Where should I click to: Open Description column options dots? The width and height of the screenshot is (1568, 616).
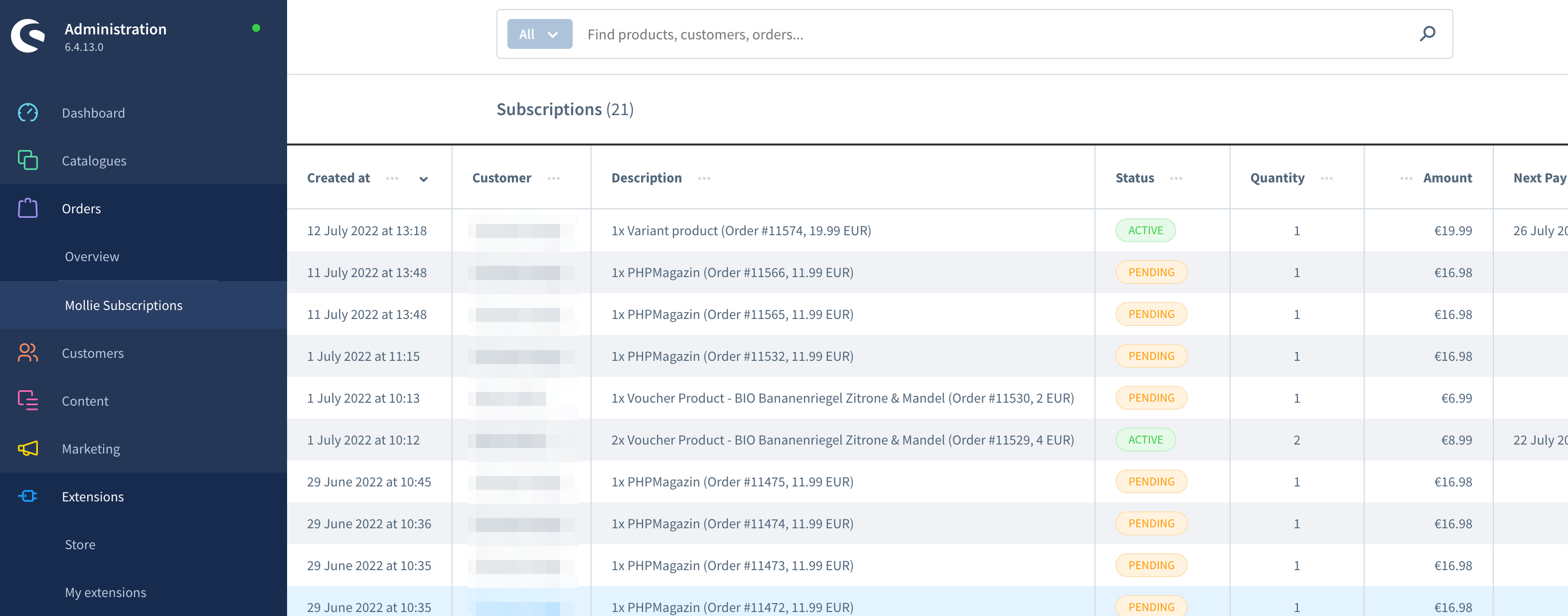point(704,178)
